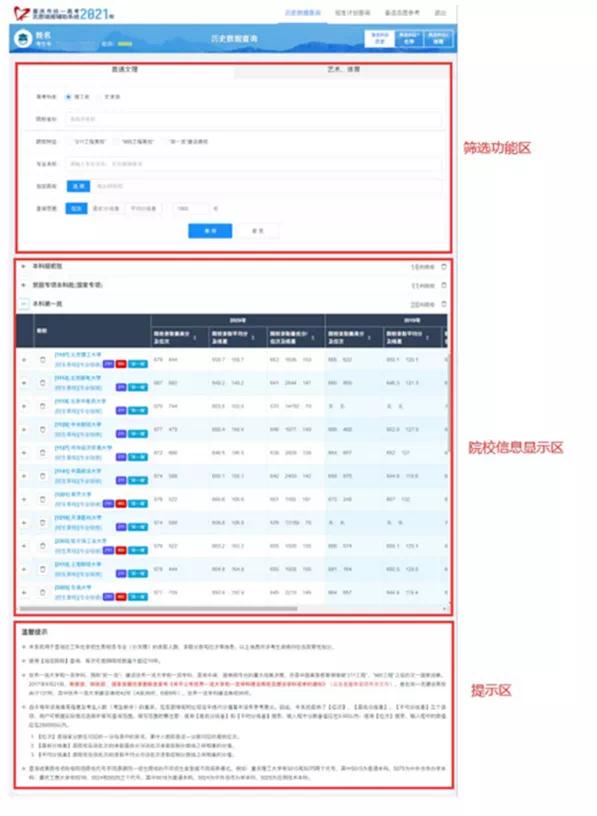
Task: Click the clipboard icon in the second university row
Action: coord(43,383)
